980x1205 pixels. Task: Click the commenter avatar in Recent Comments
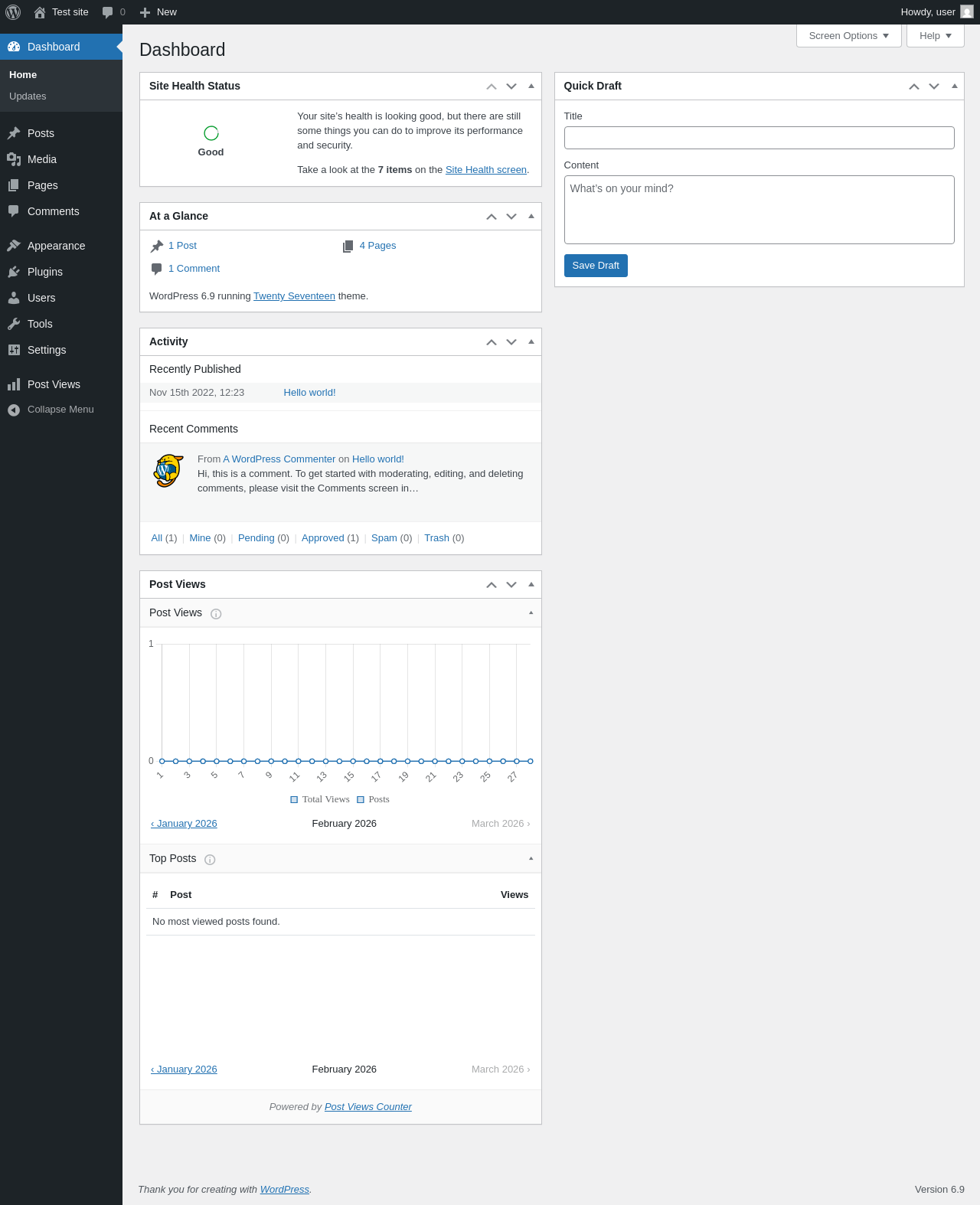(168, 471)
